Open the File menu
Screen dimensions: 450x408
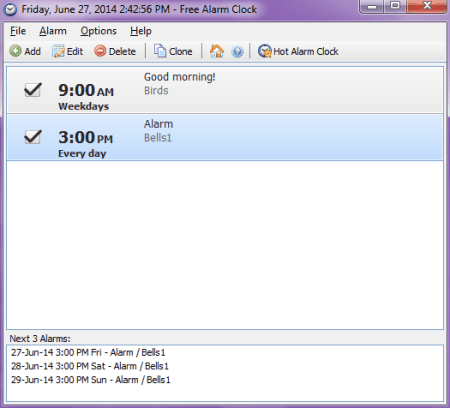[18, 31]
